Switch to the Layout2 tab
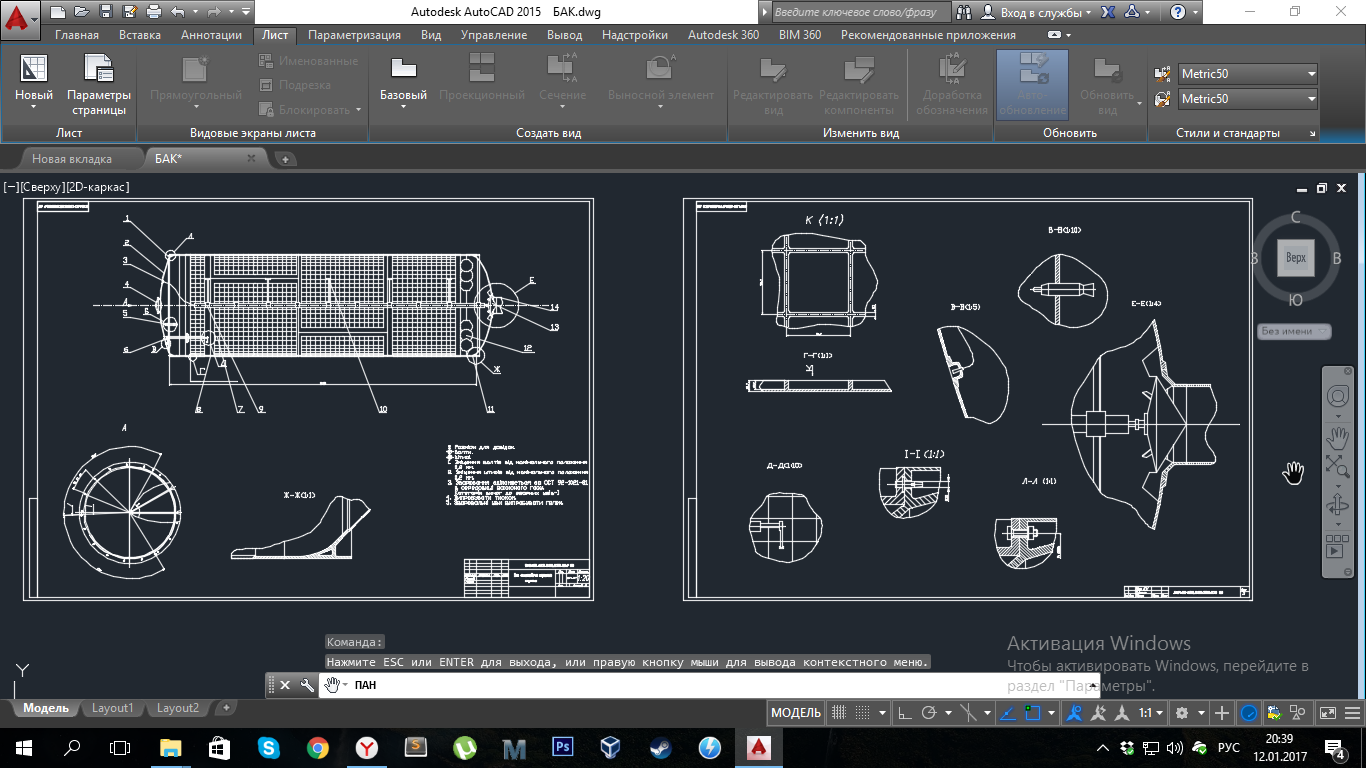 (178, 708)
